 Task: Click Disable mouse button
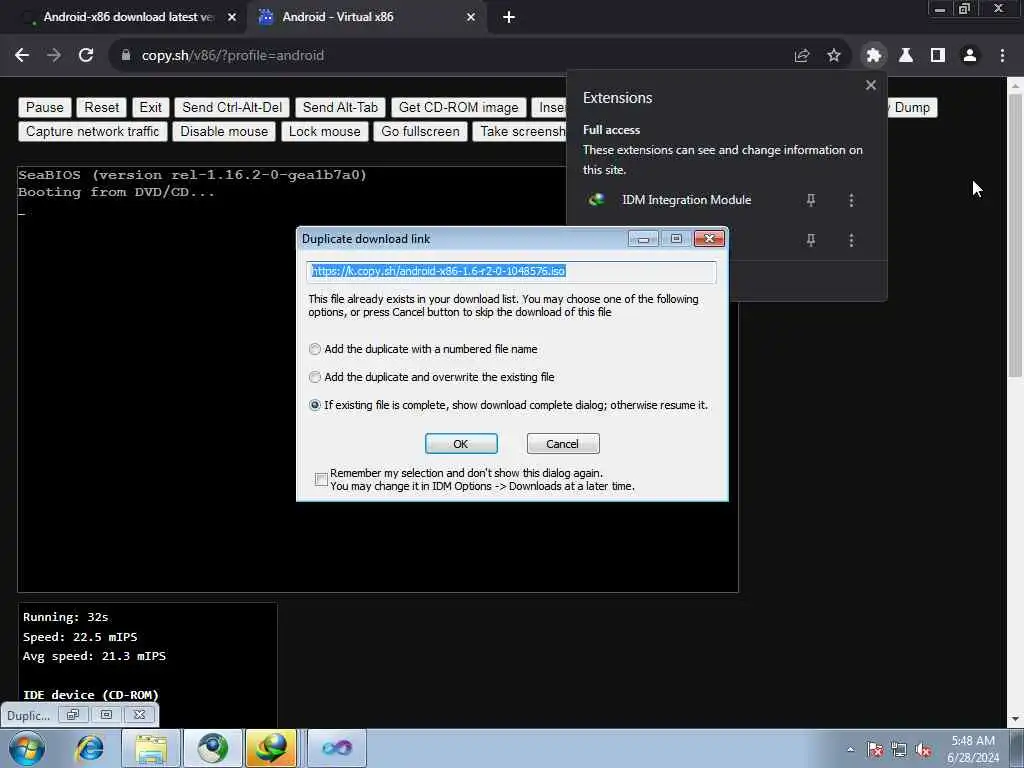click(224, 131)
